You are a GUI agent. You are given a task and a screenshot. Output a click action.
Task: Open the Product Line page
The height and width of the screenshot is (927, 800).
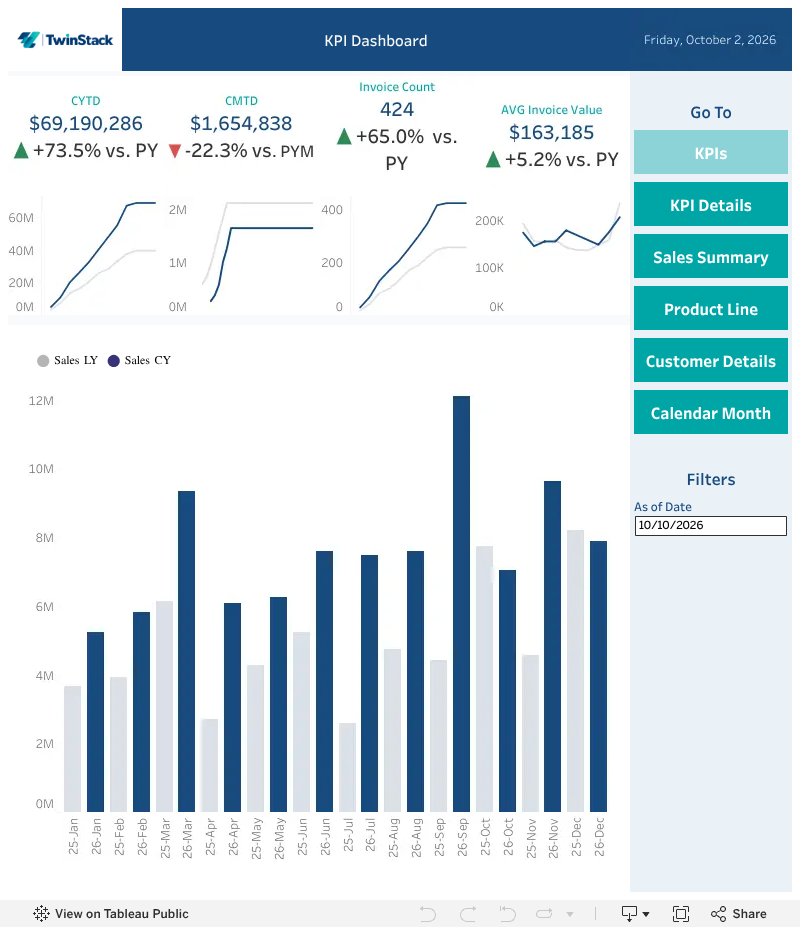(711, 309)
